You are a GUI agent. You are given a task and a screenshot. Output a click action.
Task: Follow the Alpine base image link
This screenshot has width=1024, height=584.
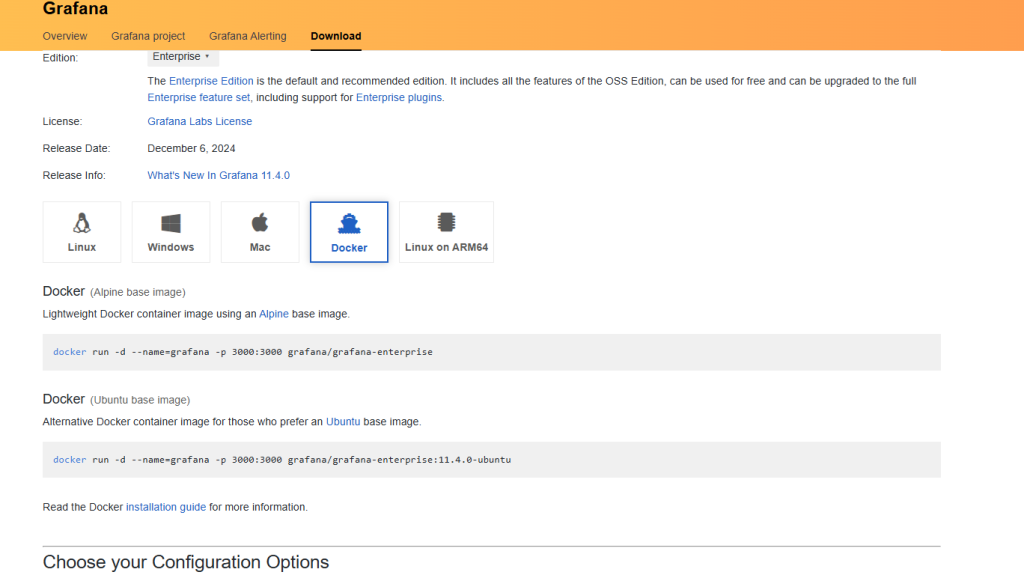point(274,314)
